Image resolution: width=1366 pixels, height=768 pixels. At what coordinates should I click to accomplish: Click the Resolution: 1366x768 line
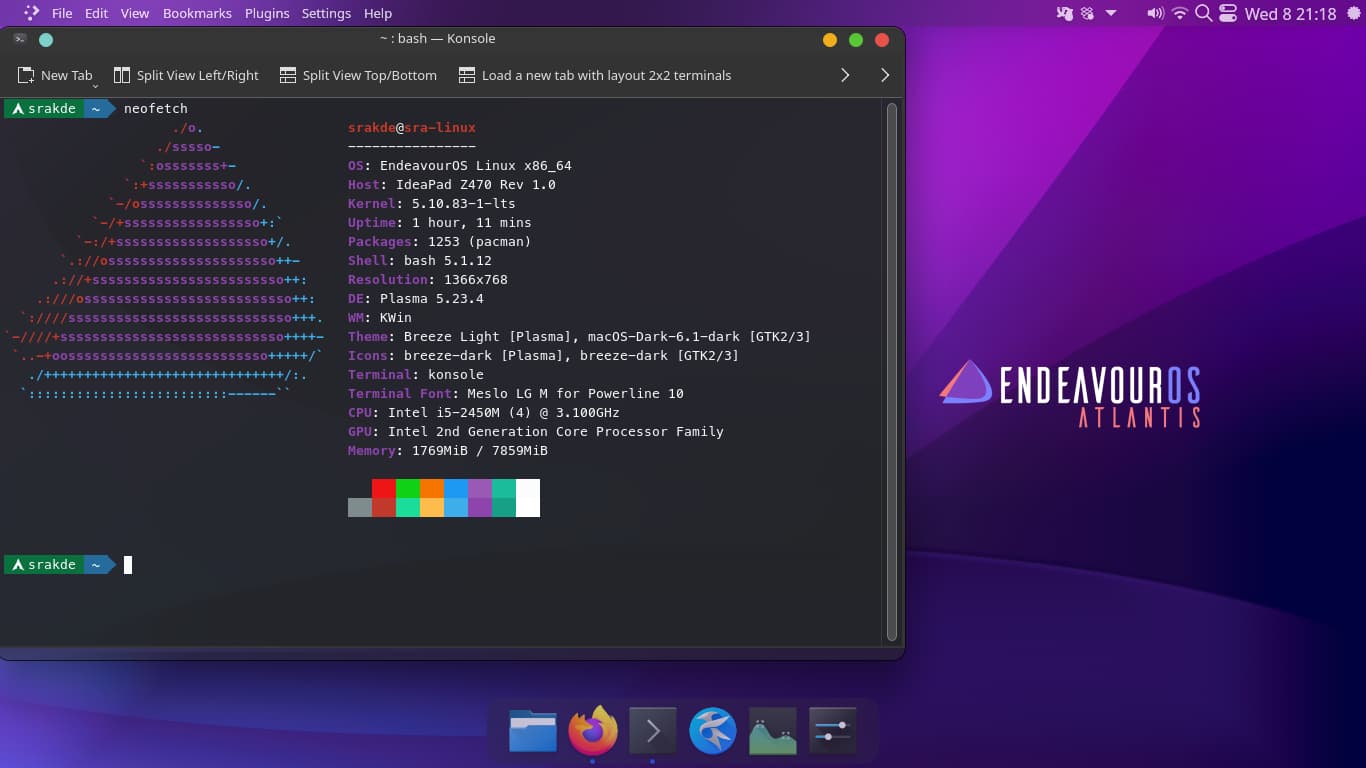click(428, 279)
